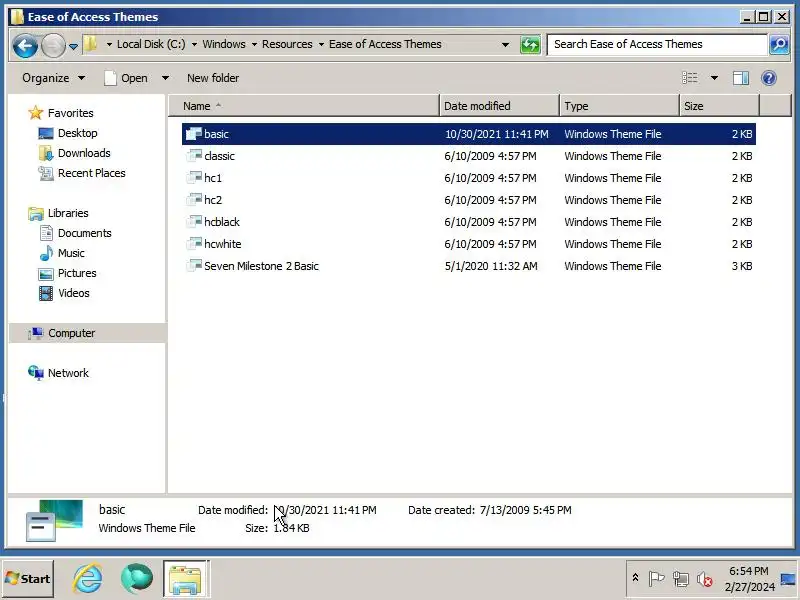Change view with the view icon
Image resolution: width=800 pixels, height=600 pixels.
[x=690, y=78]
